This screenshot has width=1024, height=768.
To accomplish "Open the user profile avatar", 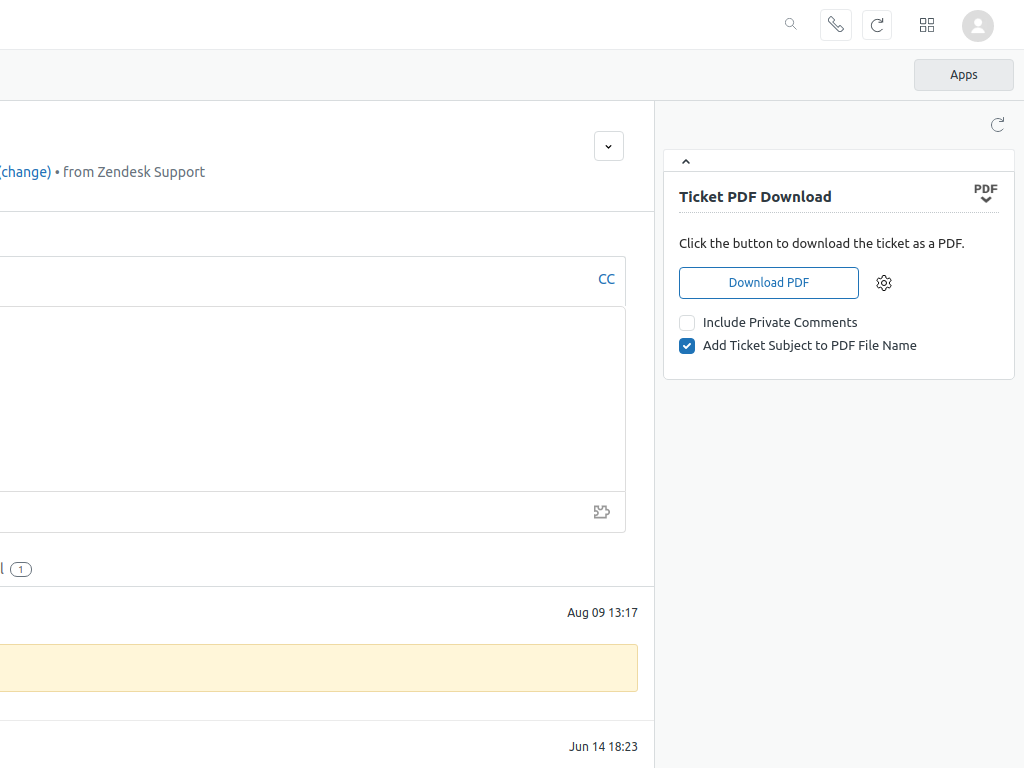I will [977, 26].
